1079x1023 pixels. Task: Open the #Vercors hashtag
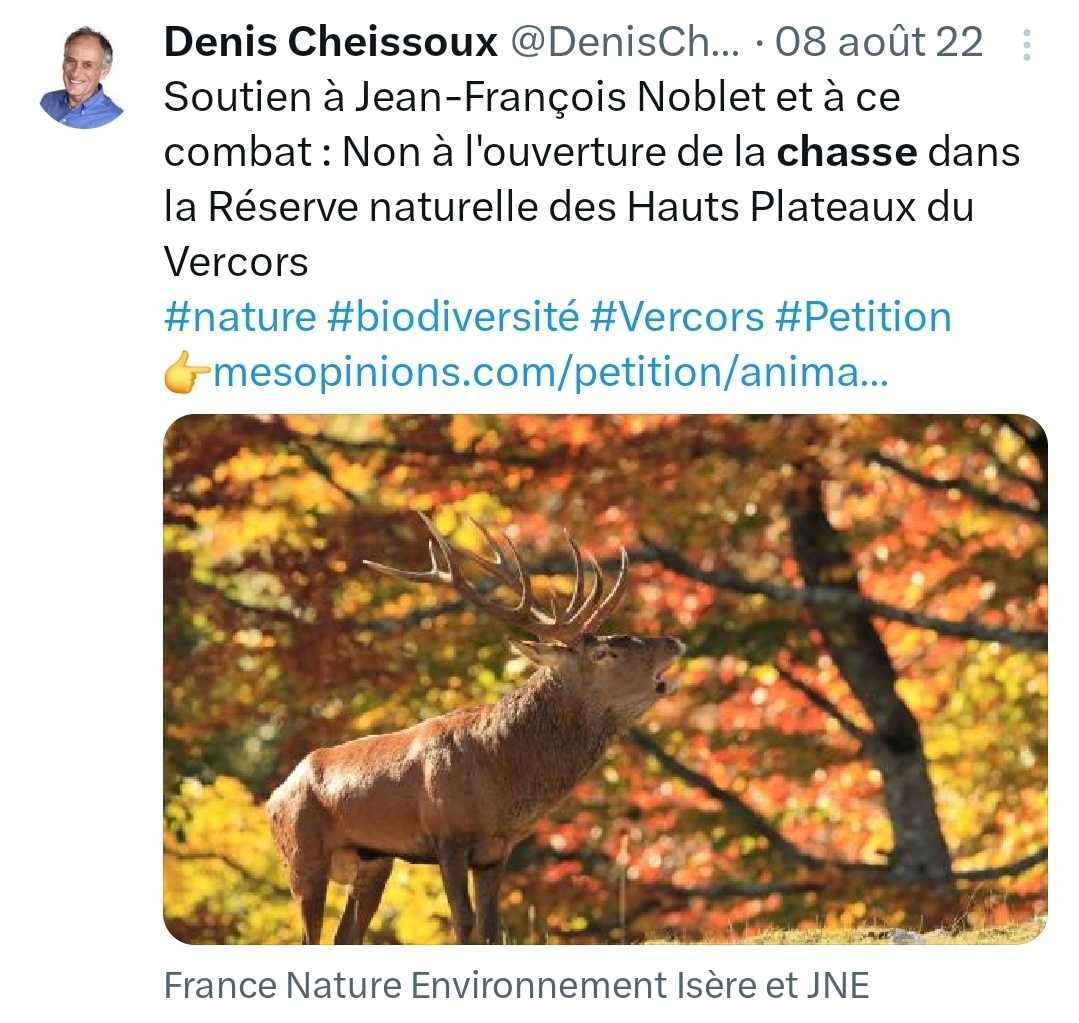coord(677,317)
